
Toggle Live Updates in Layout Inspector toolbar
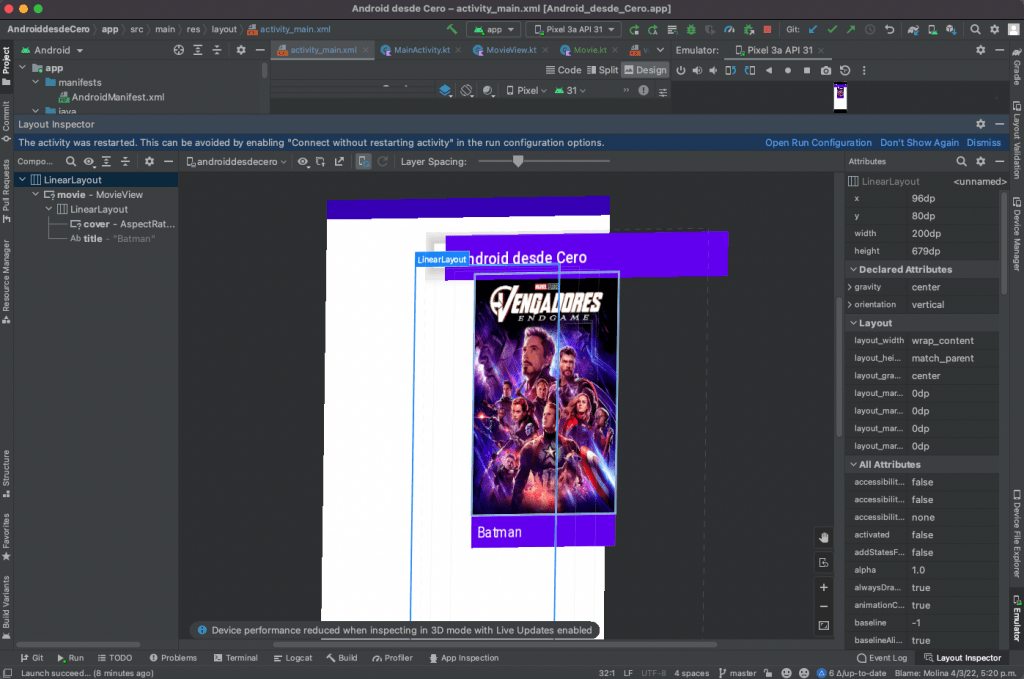pos(363,161)
